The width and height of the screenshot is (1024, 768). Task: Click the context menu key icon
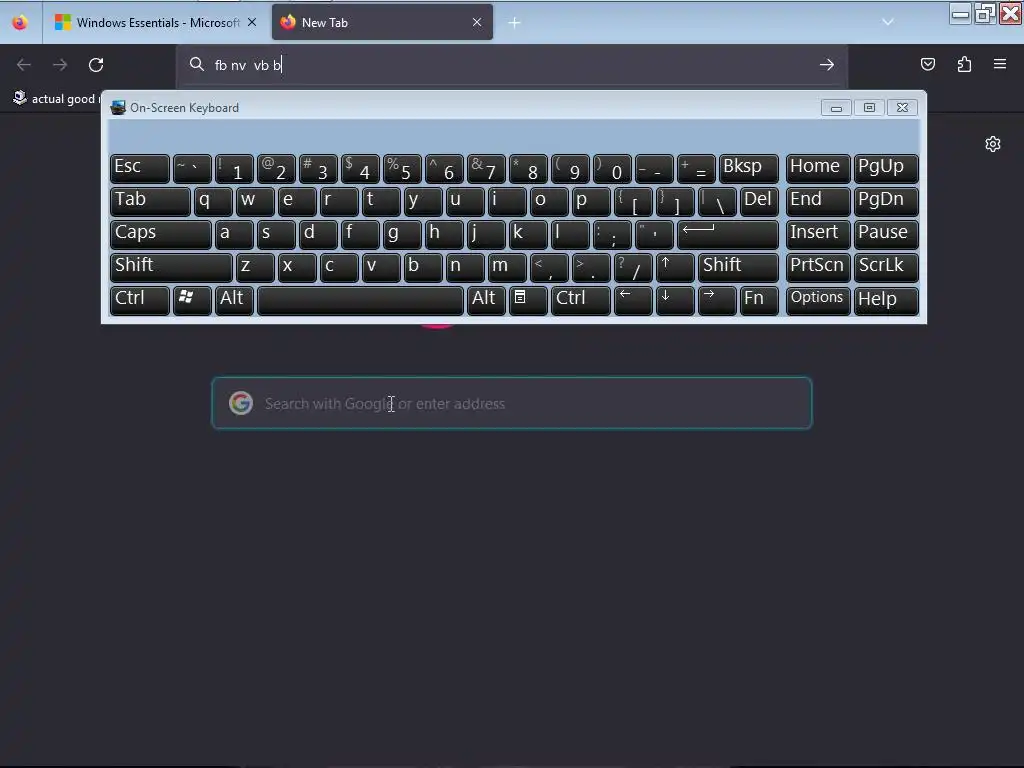tap(528, 300)
